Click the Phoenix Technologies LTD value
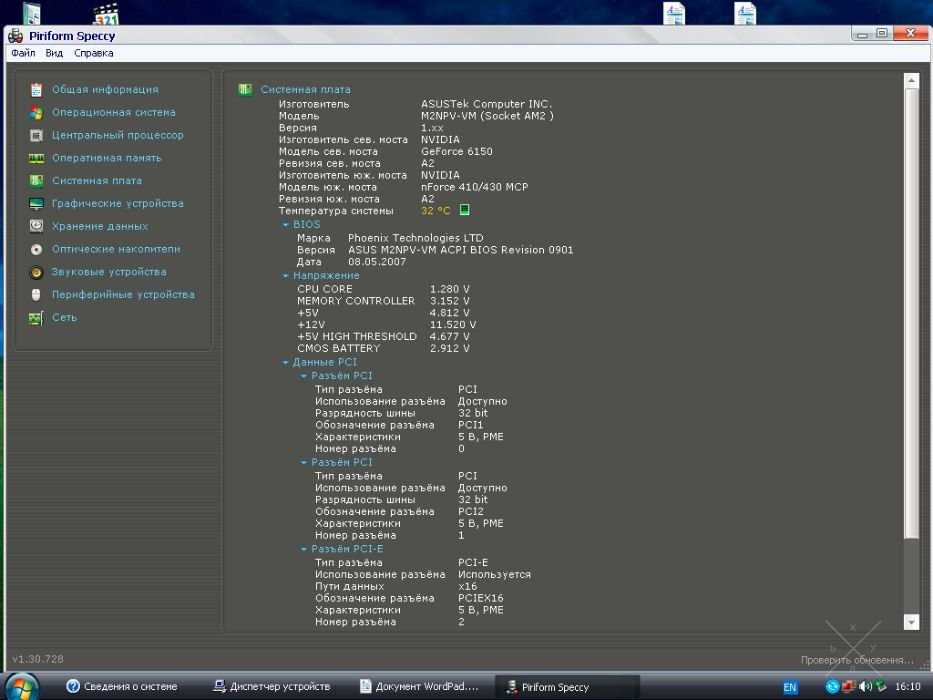Viewport: 933px width, 700px height. [x=415, y=238]
